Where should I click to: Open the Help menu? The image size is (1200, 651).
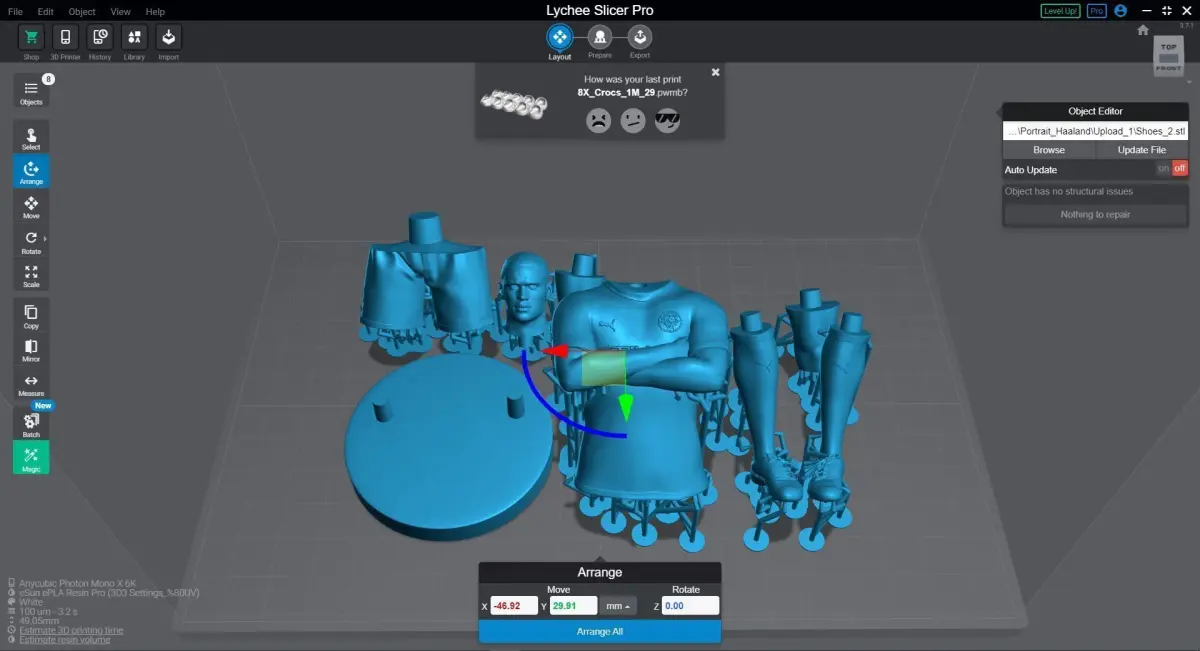[155, 11]
